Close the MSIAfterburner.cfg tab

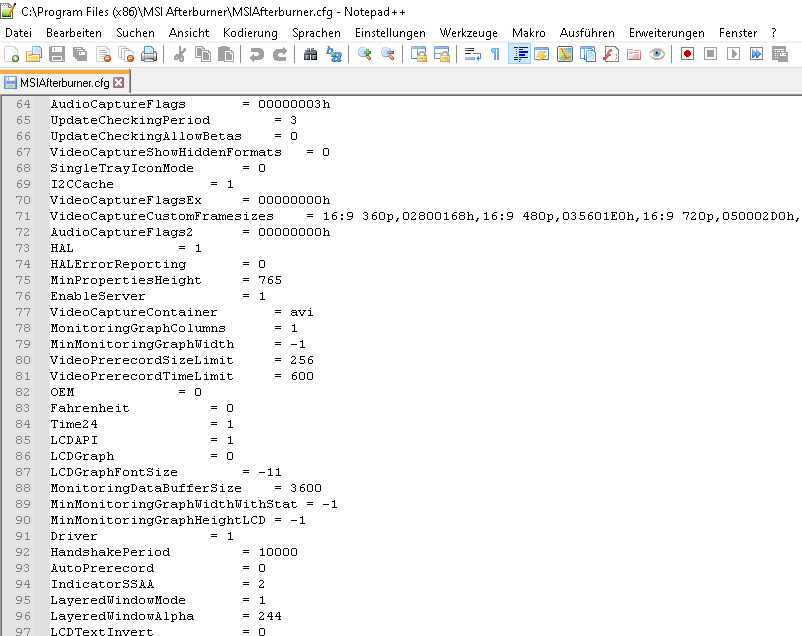click(119, 82)
